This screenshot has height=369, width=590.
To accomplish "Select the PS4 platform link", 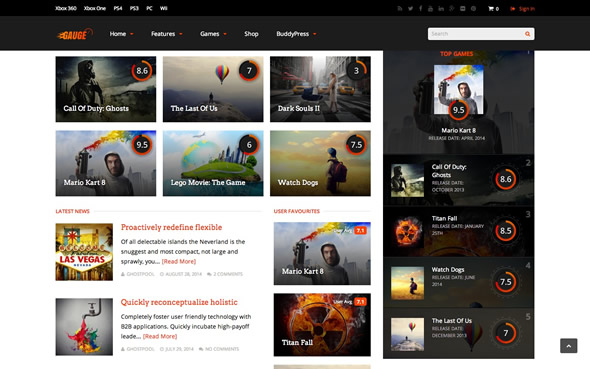I will 118,8.
